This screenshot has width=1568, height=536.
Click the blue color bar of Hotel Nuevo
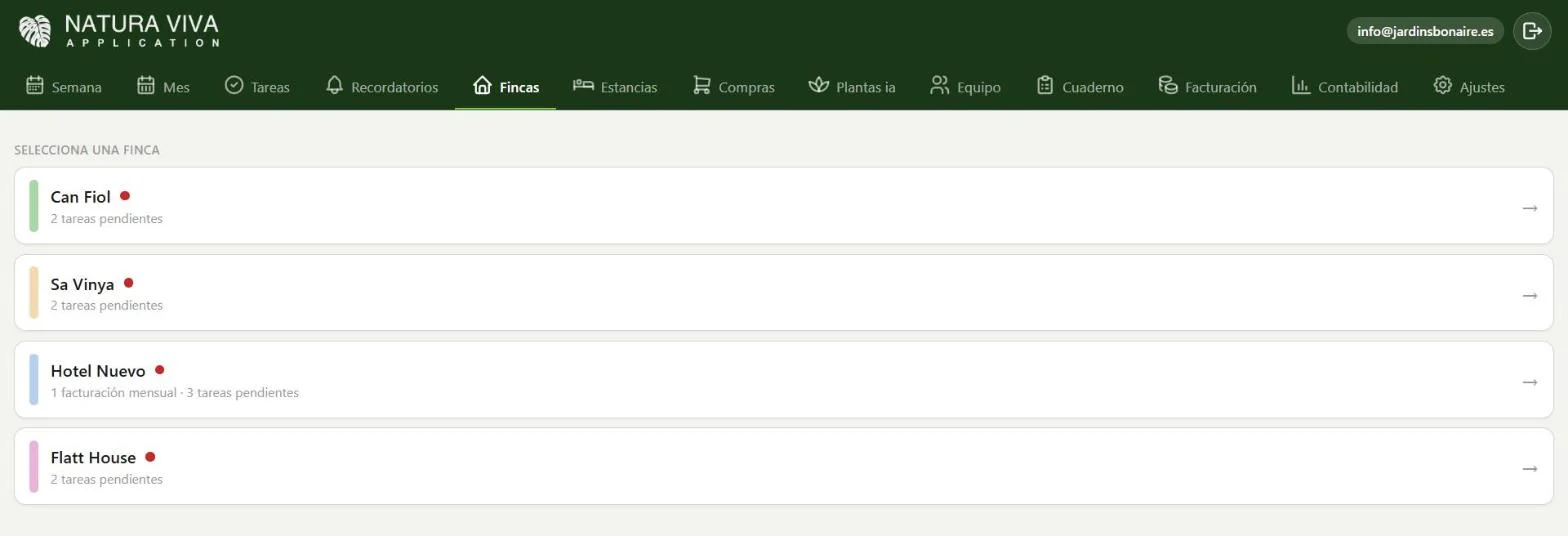tap(34, 379)
